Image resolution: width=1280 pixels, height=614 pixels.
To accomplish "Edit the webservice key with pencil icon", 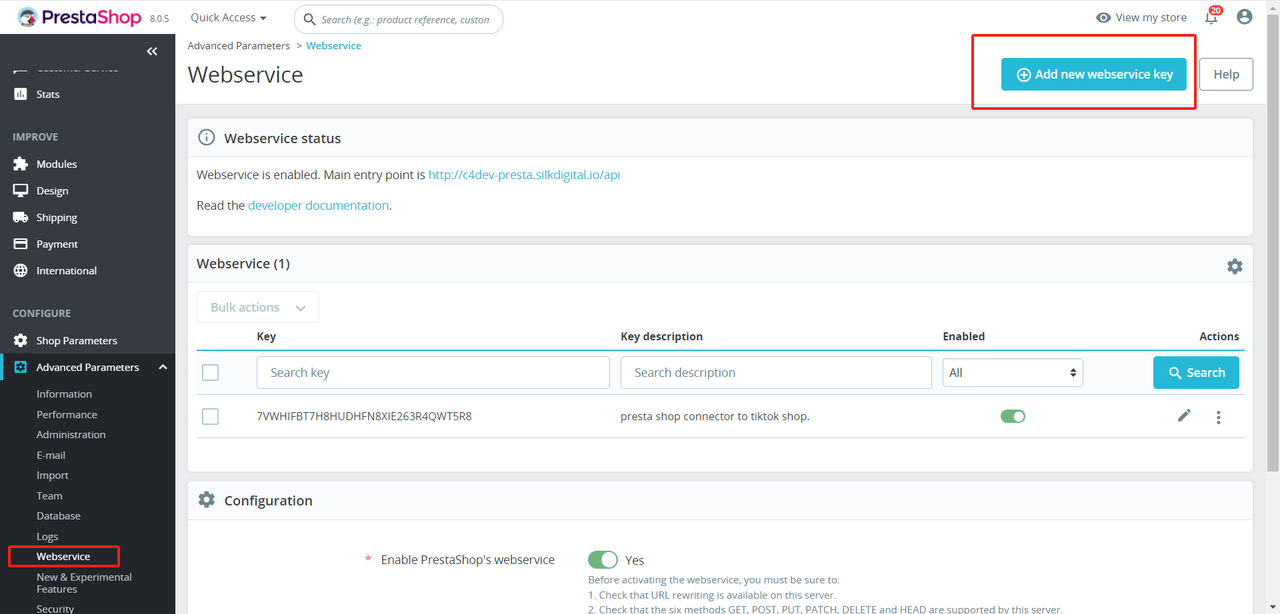I will pyautogui.click(x=1184, y=415).
